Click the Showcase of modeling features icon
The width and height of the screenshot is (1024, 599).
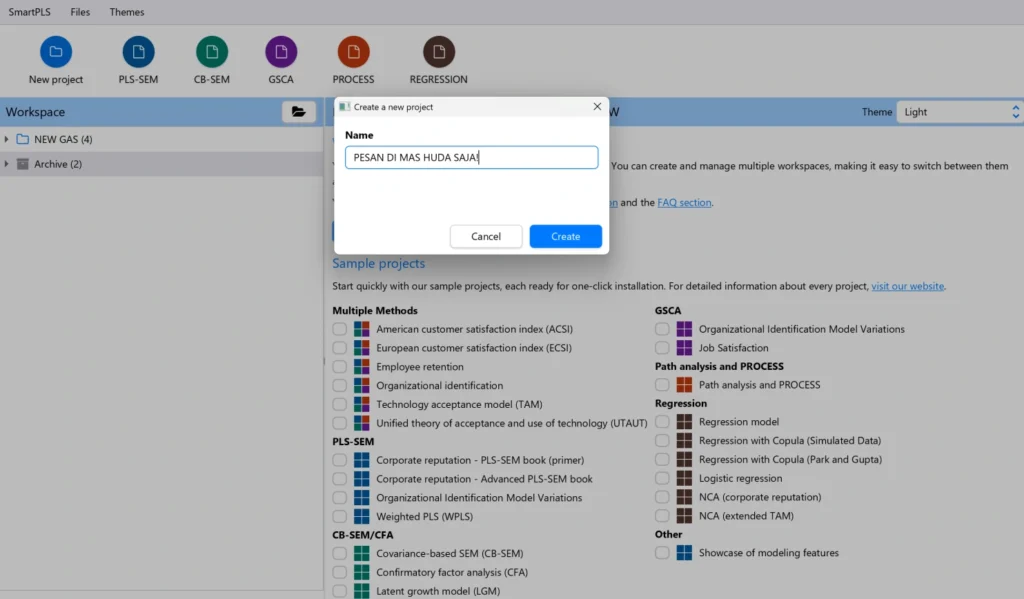684,553
